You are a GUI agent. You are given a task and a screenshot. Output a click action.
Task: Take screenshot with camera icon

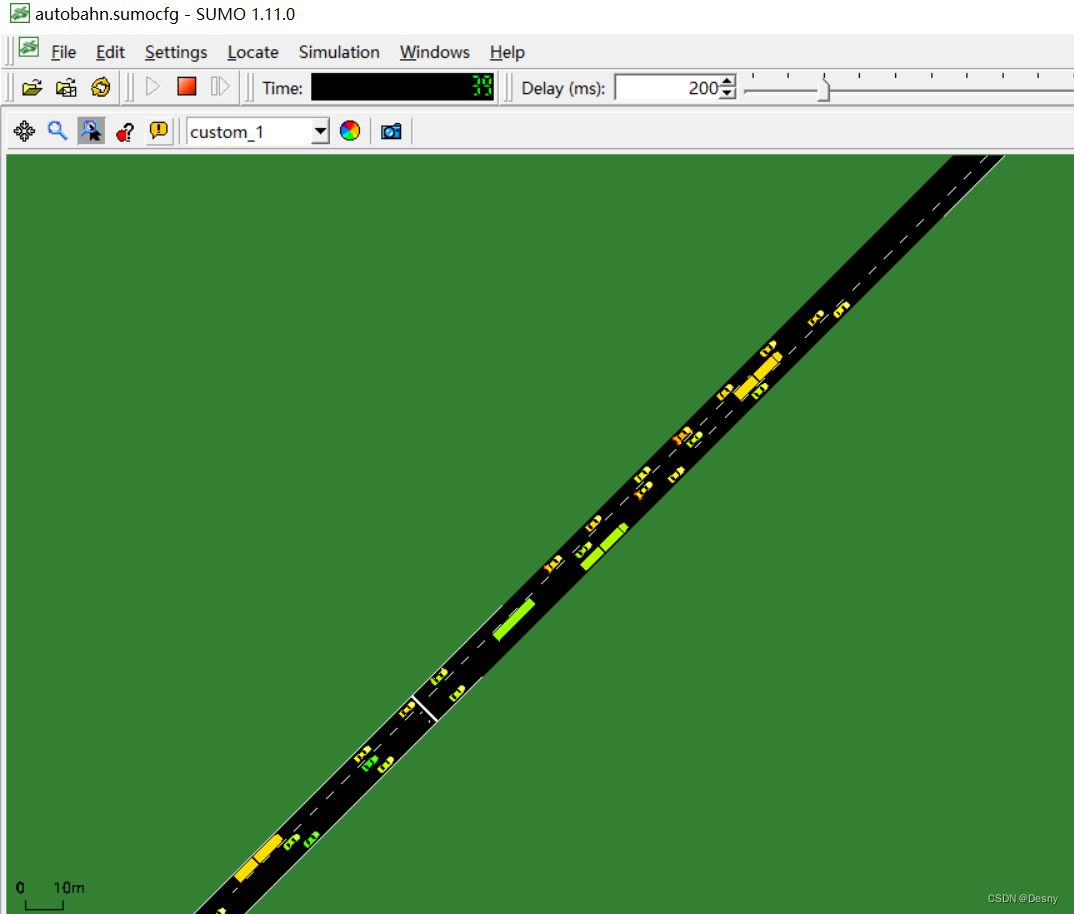point(391,131)
